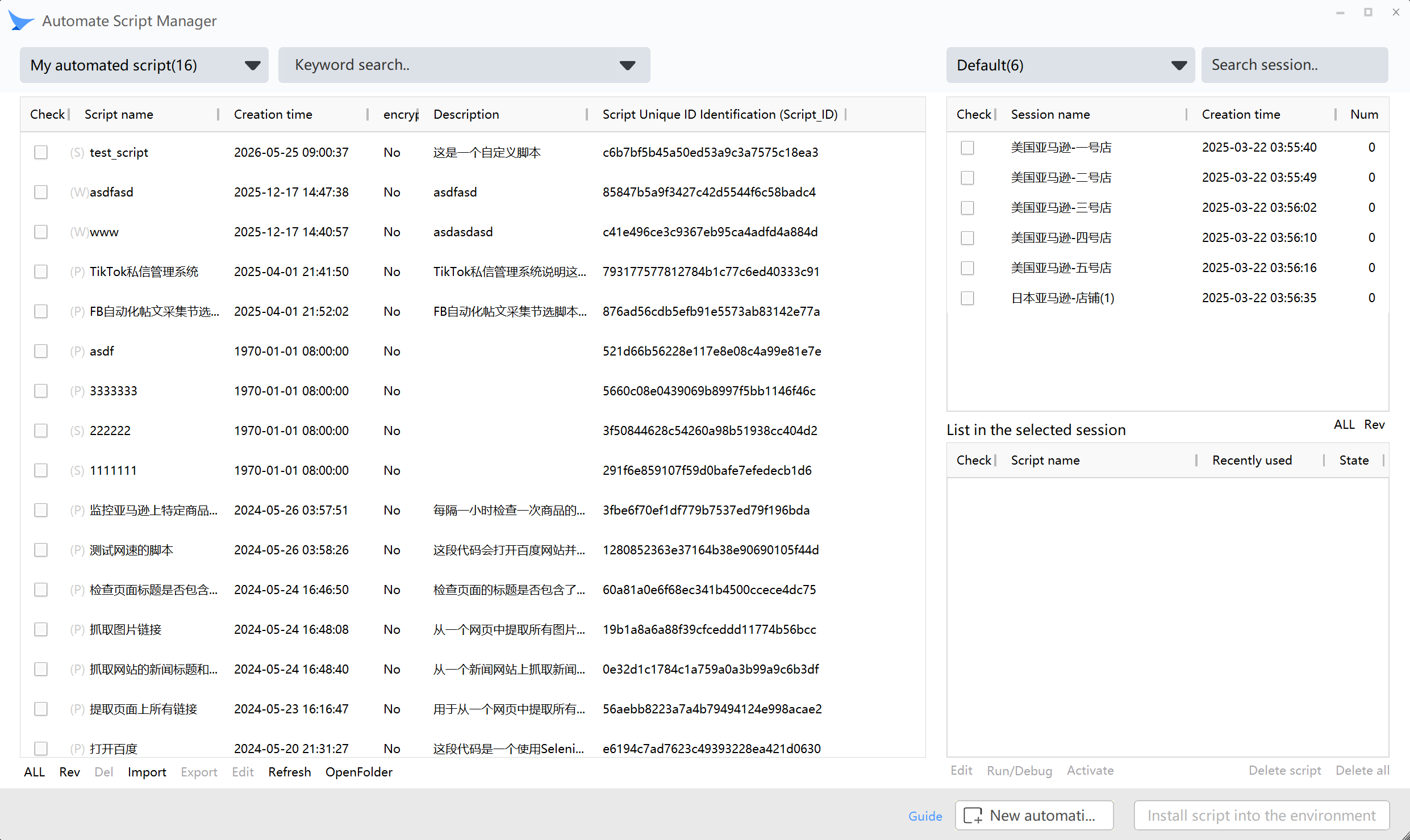Viewport: 1410px width, 840px height.
Task: Tick the checkbox for asdfasd script
Action: (x=41, y=192)
